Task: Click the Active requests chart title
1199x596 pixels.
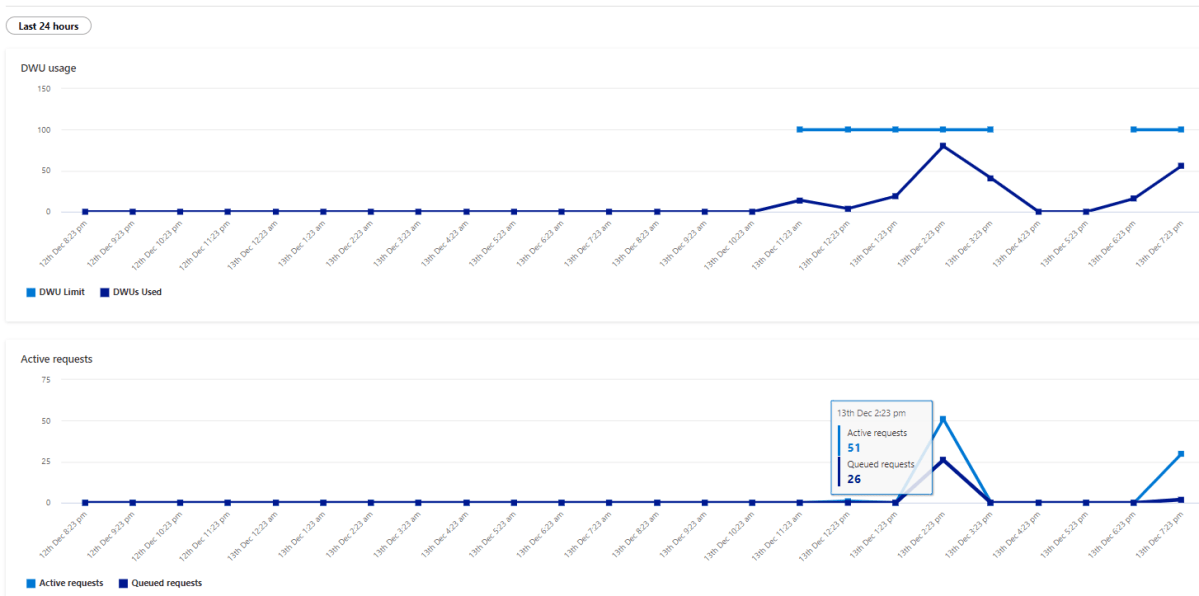Action: click(57, 359)
